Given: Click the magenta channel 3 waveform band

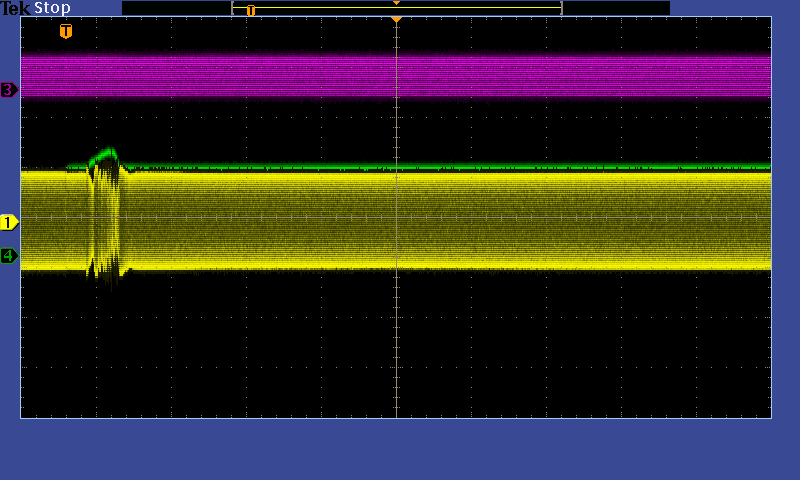Looking at the screenshot, I should click(500, 76).
